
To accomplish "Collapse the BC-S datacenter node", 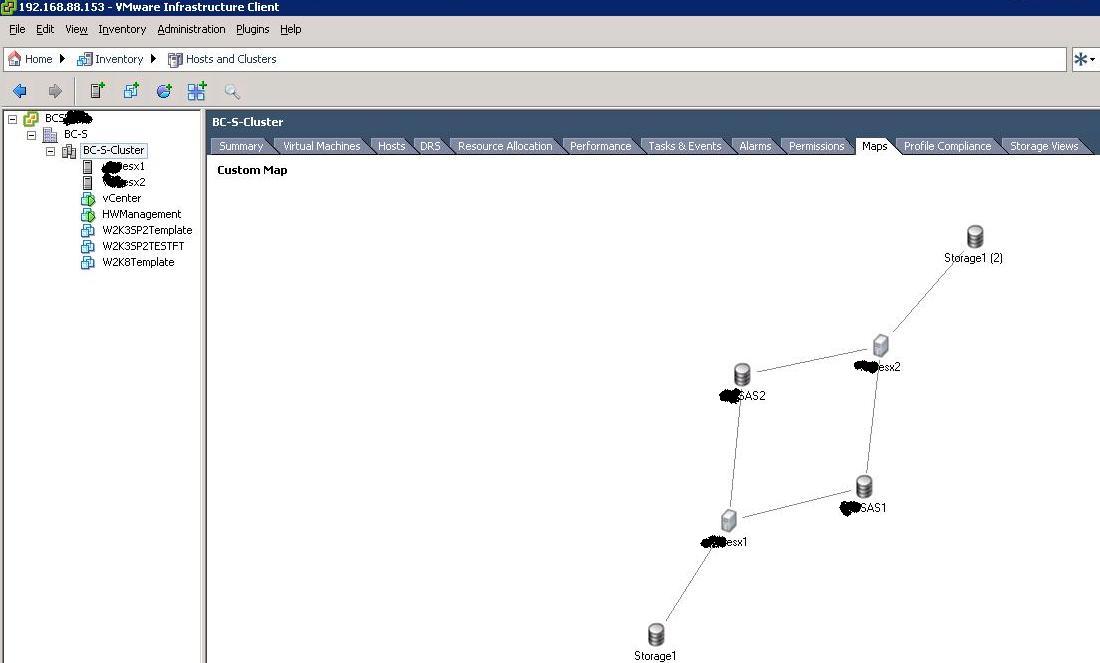I will click(x=31, y=135).
